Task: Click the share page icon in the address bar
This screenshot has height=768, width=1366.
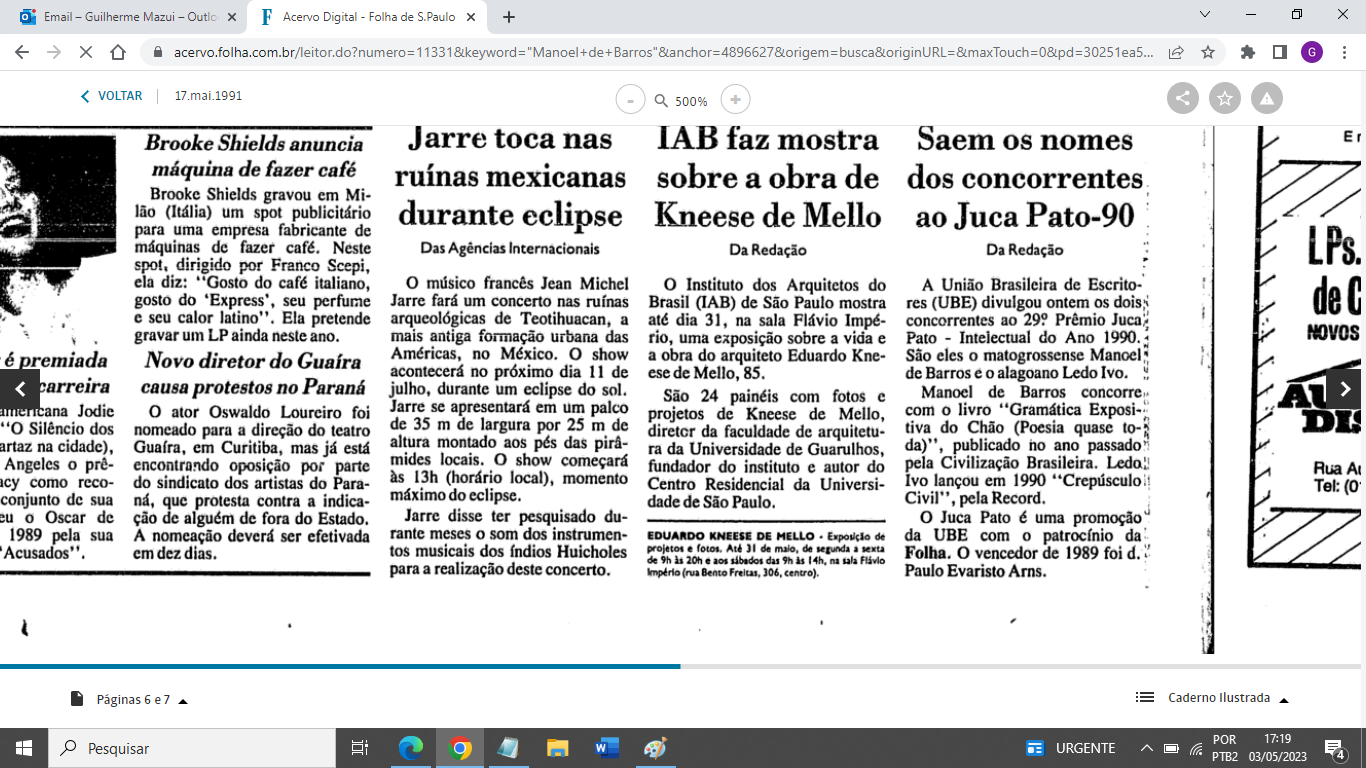Action: point(1177,52)
